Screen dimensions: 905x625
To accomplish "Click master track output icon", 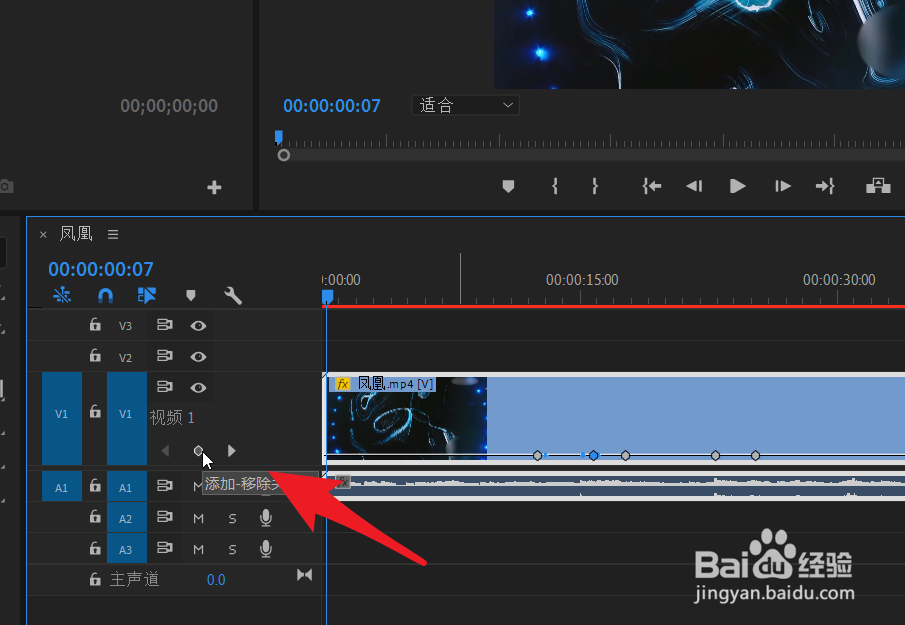I will pos(304,575).
